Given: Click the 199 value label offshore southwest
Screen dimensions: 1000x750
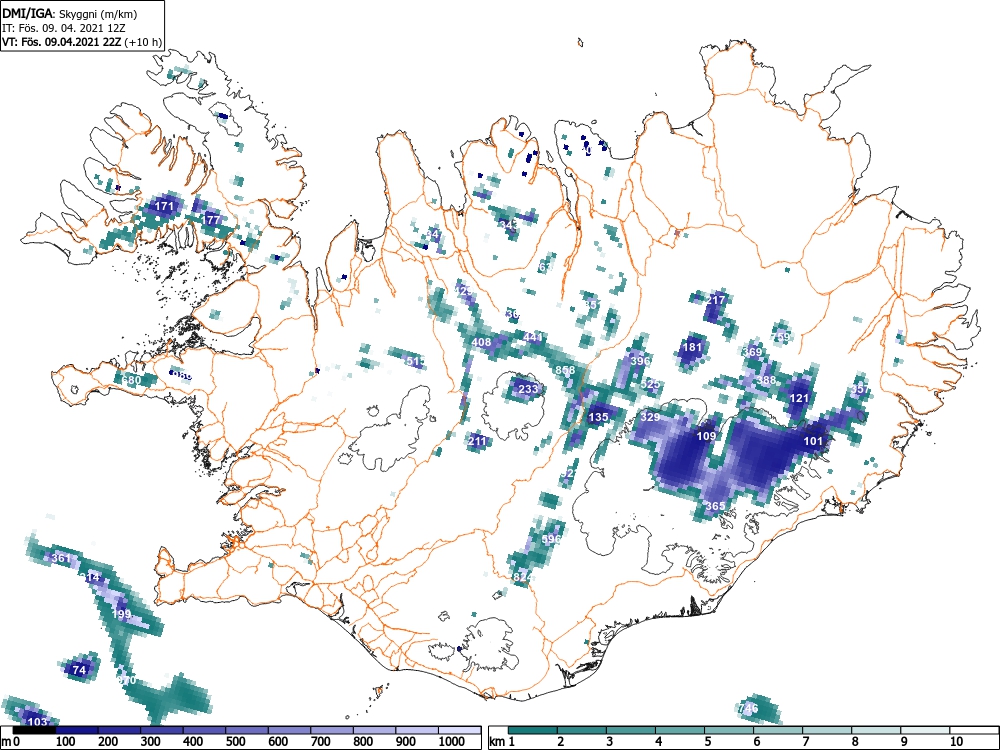Looking at the screenshot, I should pos(121,614).
